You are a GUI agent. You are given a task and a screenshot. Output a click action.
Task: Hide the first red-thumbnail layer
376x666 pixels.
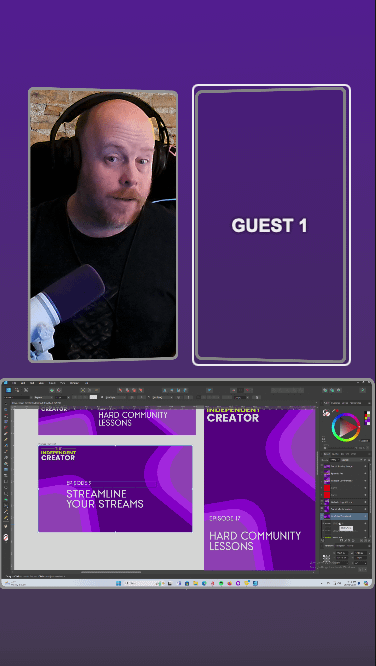(365, 488)
